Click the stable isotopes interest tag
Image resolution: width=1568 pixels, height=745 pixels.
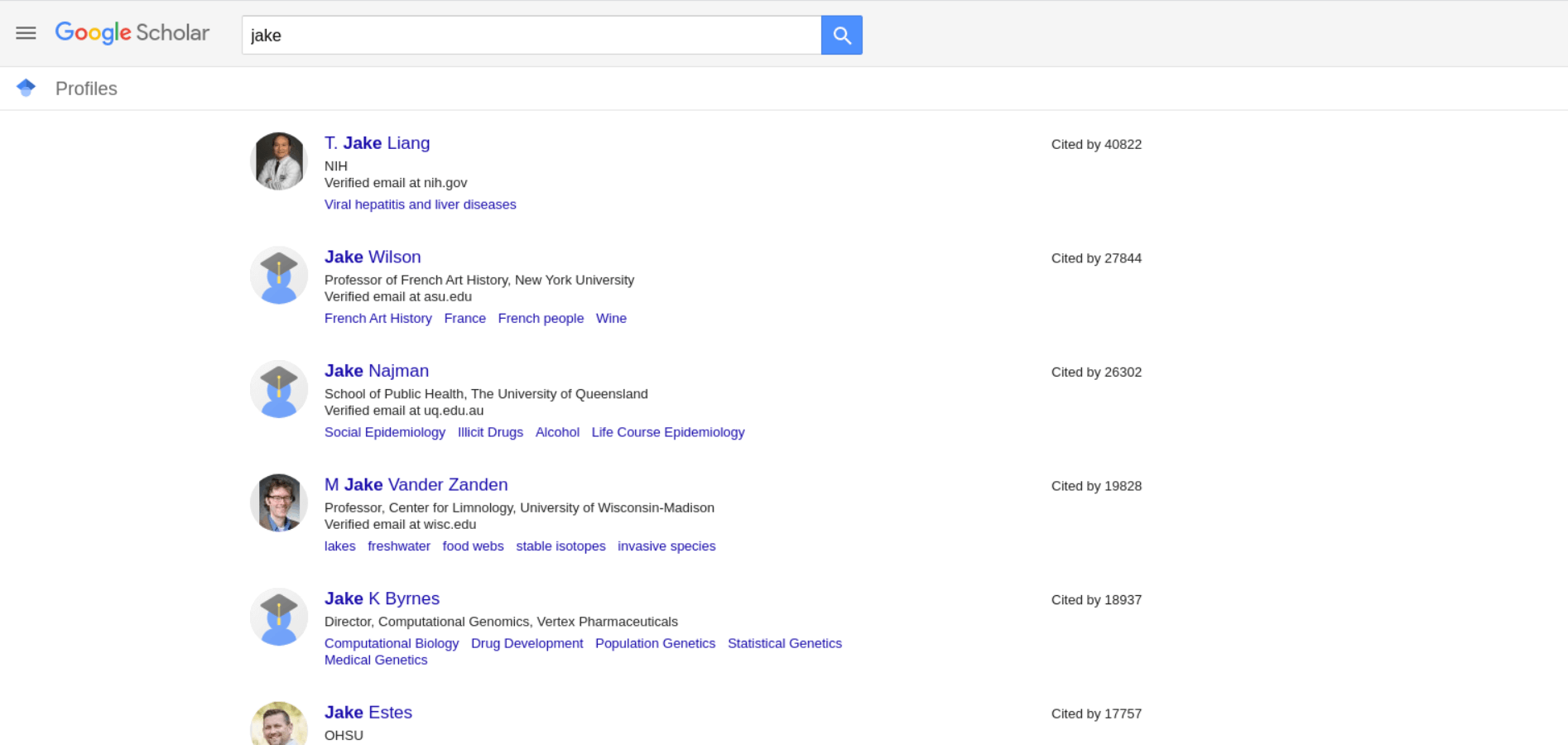point(560,546)
